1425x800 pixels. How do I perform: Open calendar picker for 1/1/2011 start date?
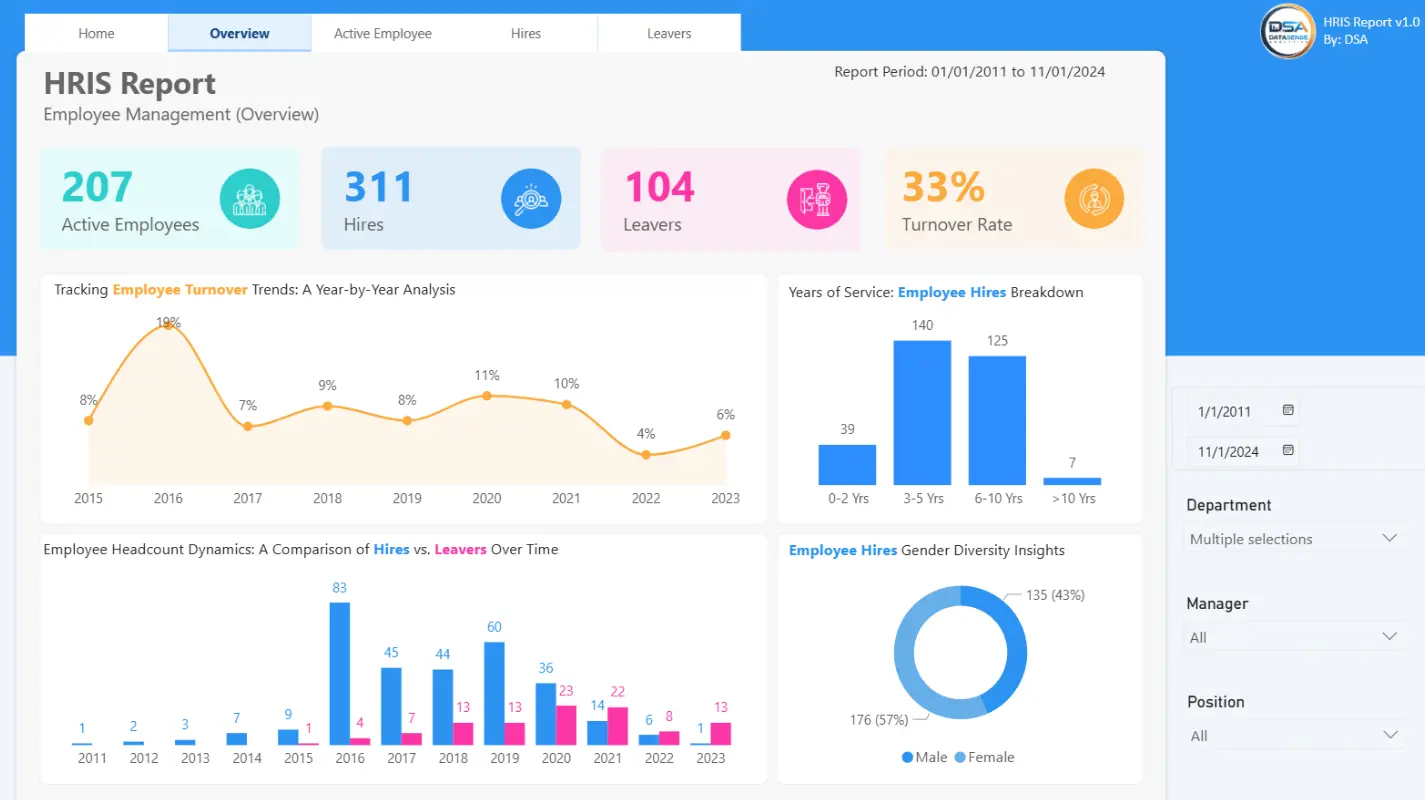[1288, 411]
